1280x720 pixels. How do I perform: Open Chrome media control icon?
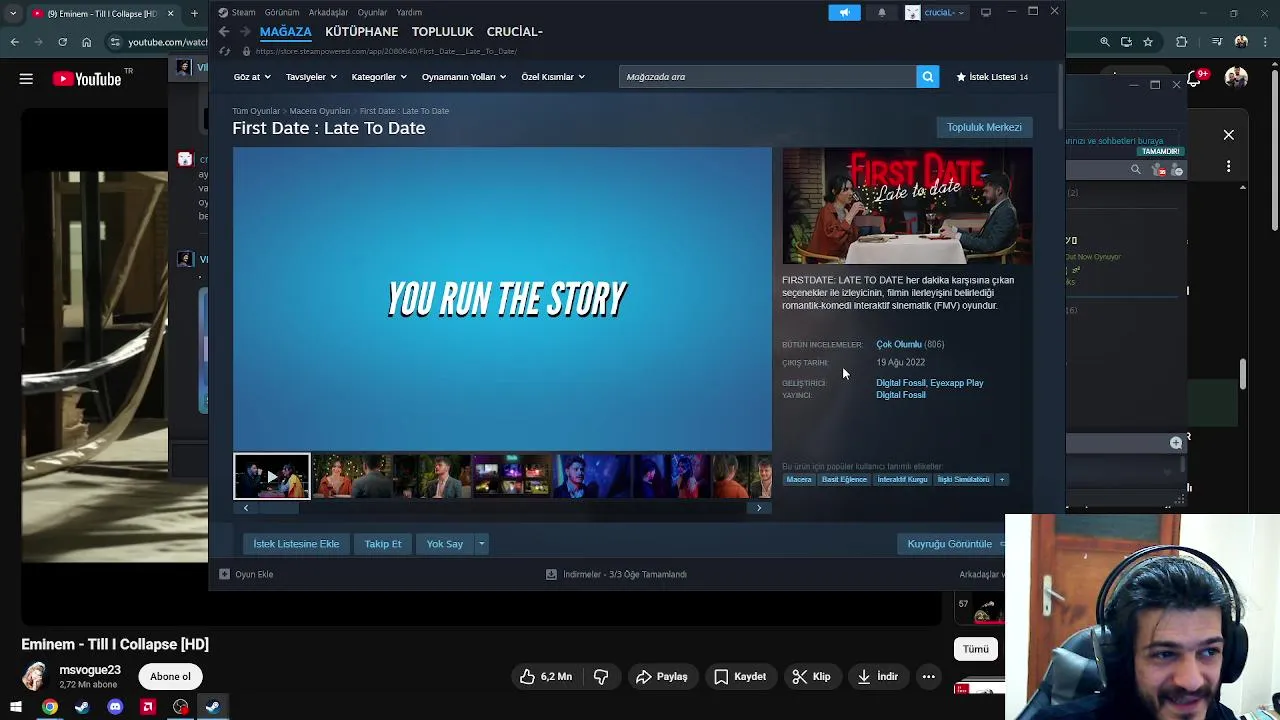[1216, 42]
